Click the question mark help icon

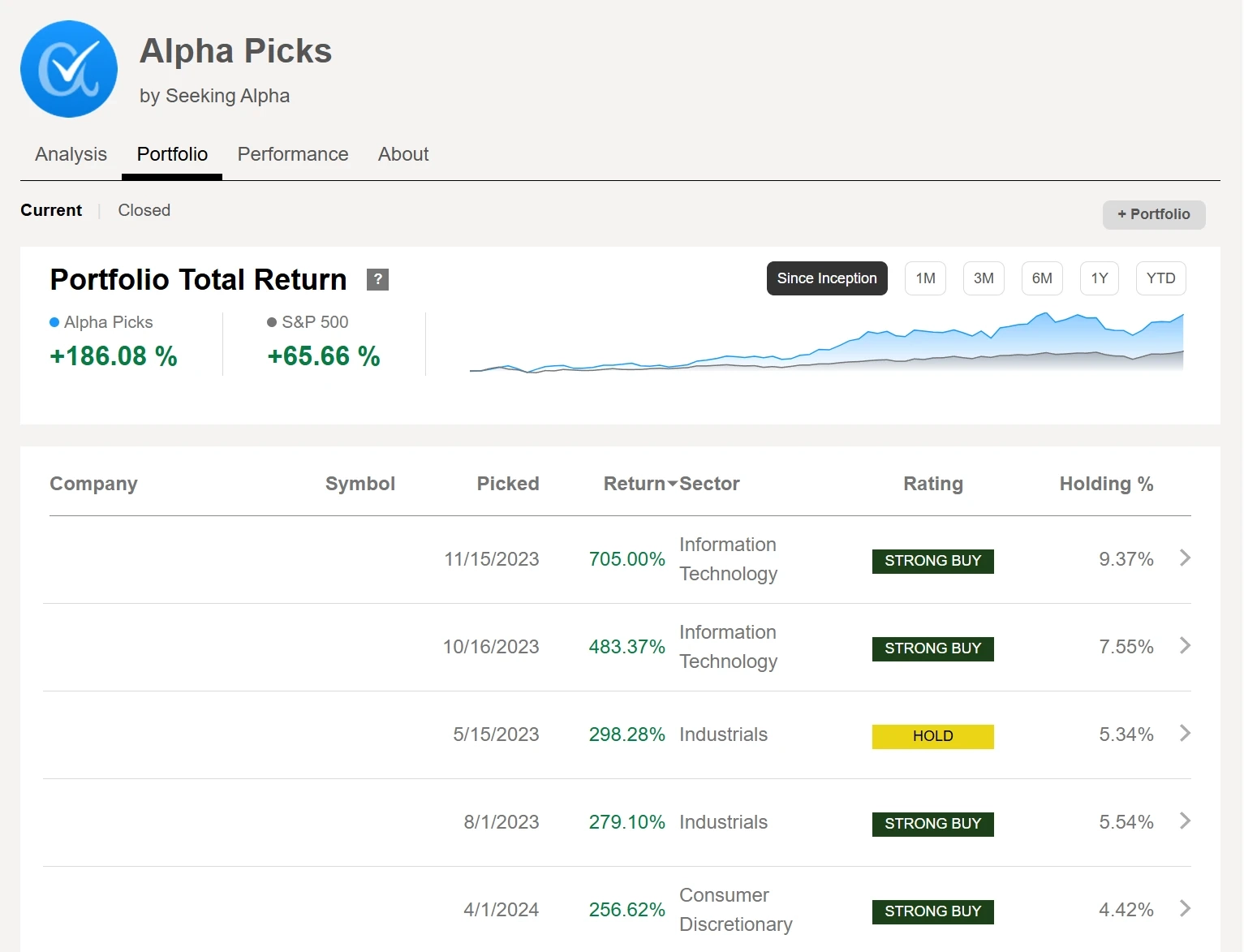point(377,279)
